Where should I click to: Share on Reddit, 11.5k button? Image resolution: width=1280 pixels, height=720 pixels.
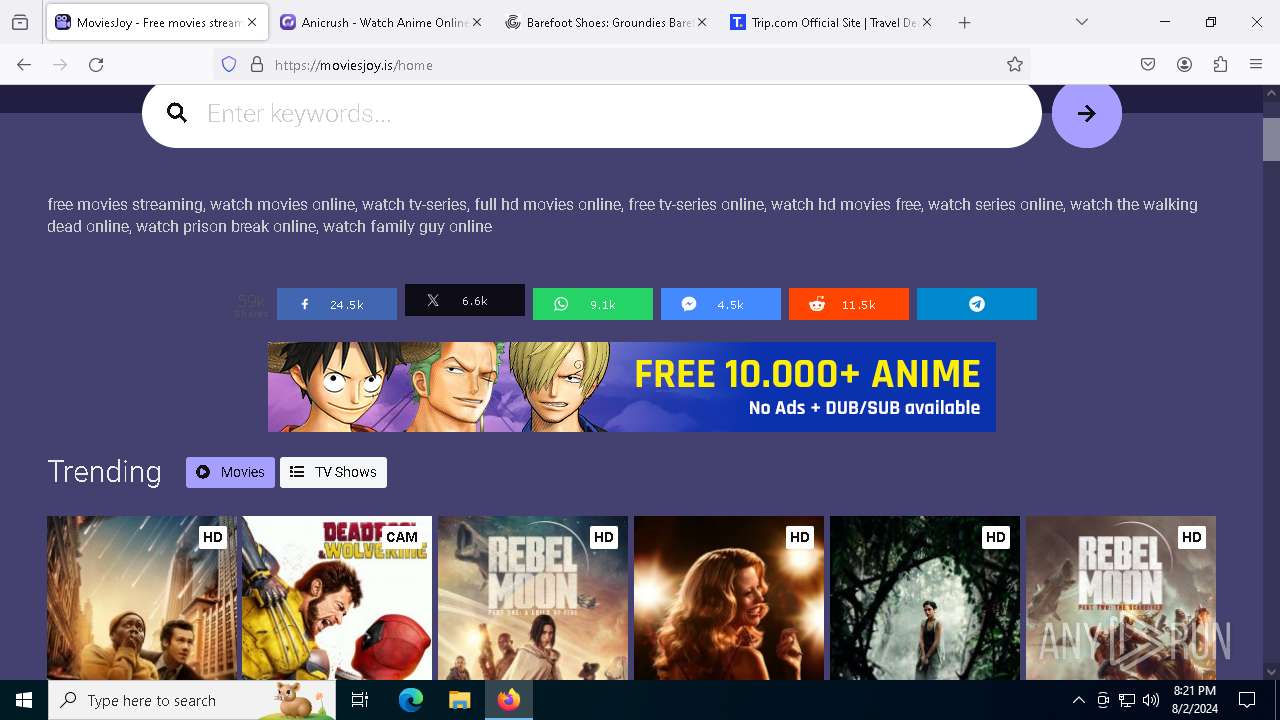tap(848, 304)
